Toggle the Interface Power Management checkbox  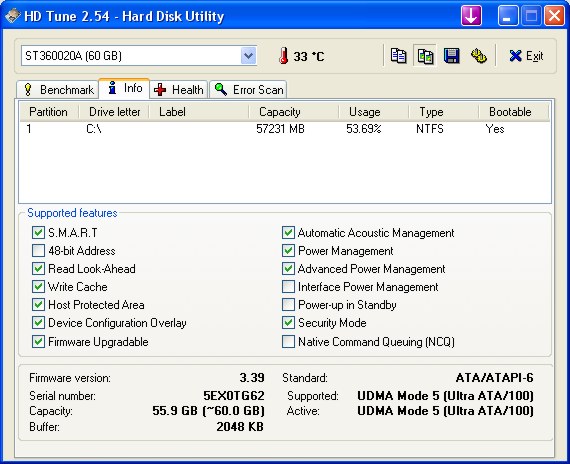288,287
